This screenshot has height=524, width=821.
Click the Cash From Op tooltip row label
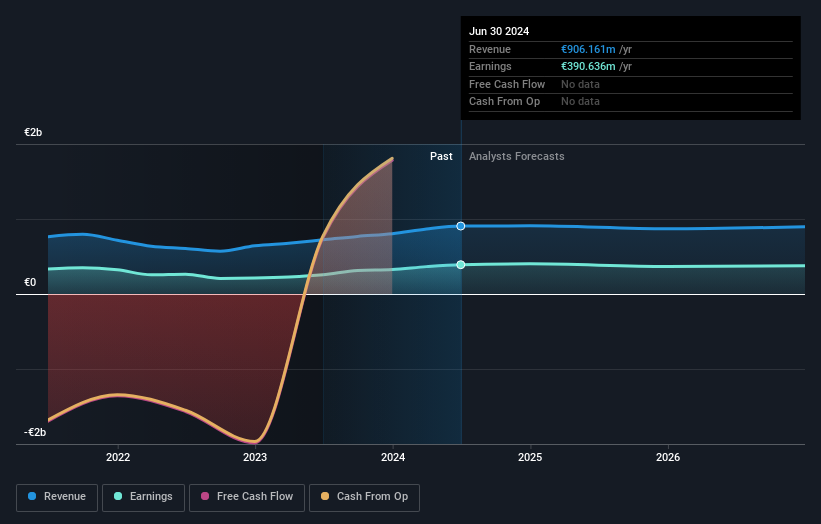[504, 102]
